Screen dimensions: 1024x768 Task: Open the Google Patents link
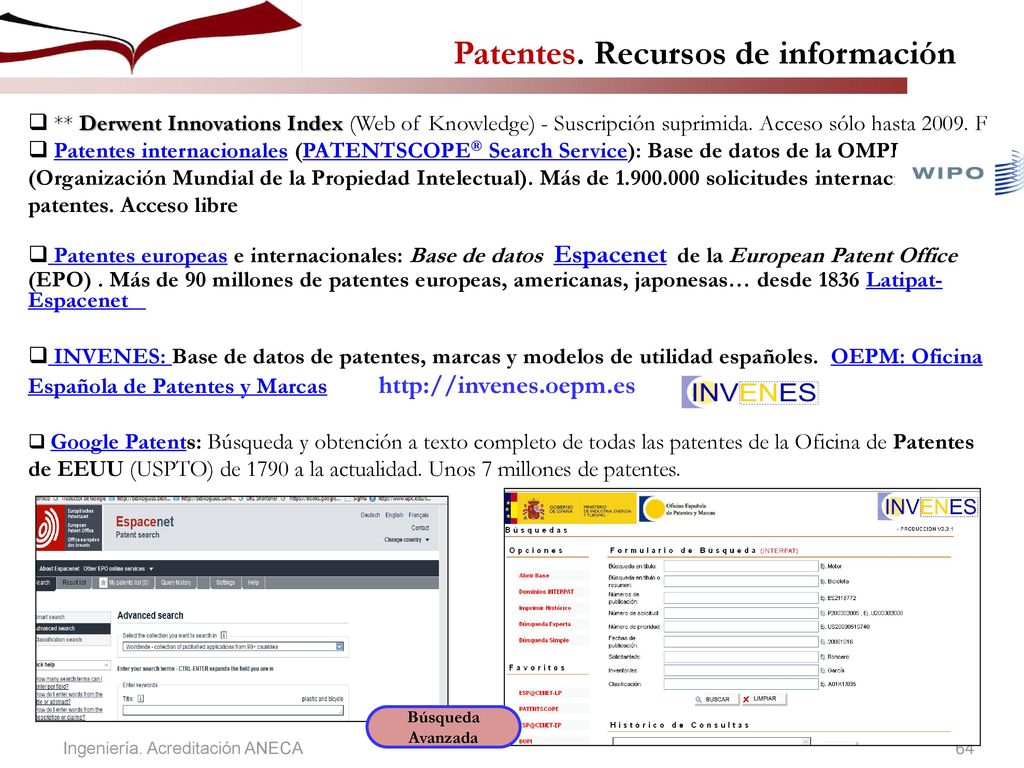[119, 442]
